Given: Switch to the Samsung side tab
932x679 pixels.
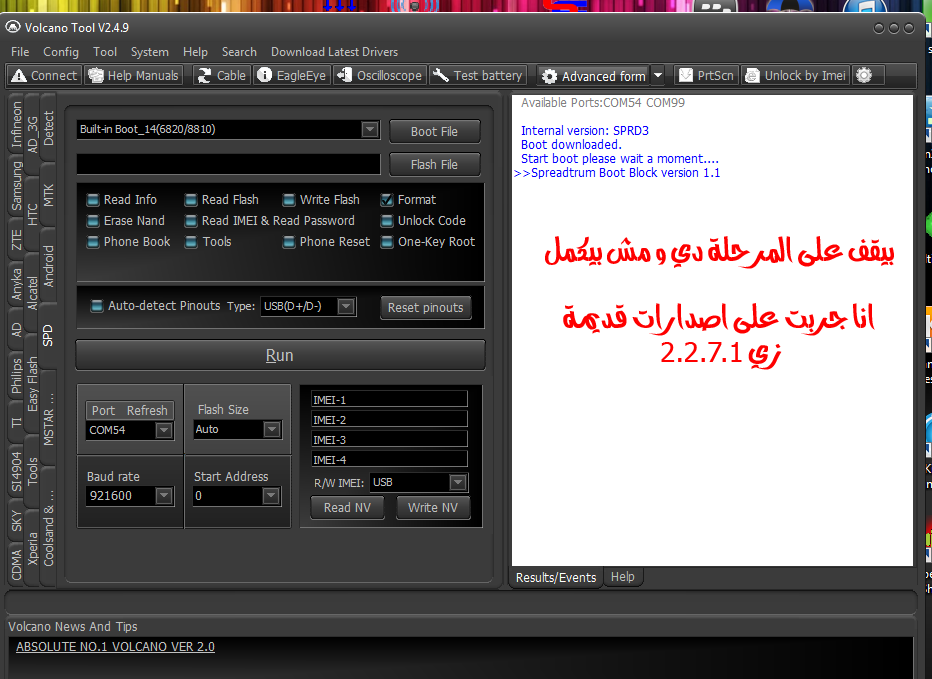Looking at the screenshot, I should [16, 186].
